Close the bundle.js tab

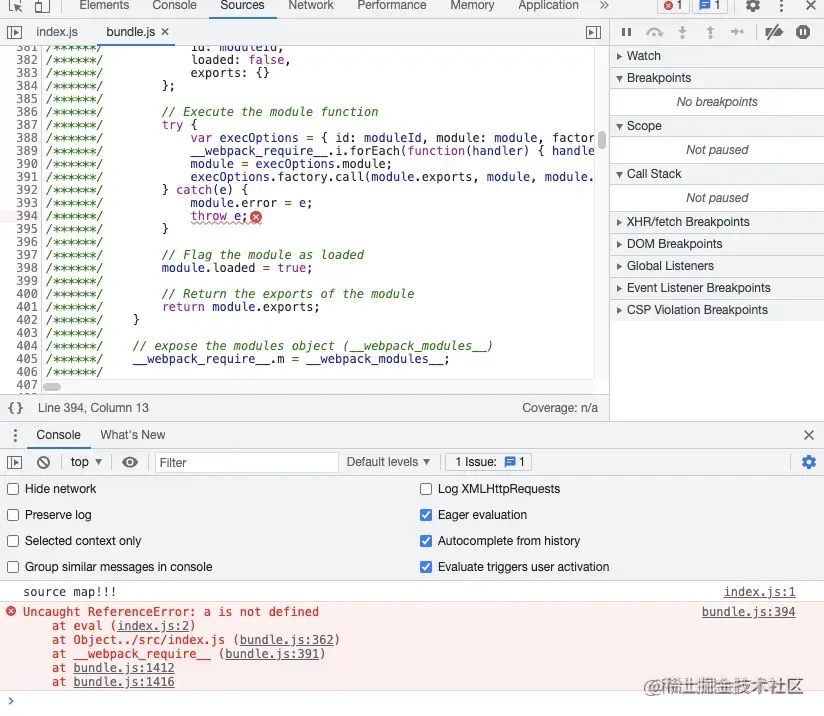click(x=165, y=32)
